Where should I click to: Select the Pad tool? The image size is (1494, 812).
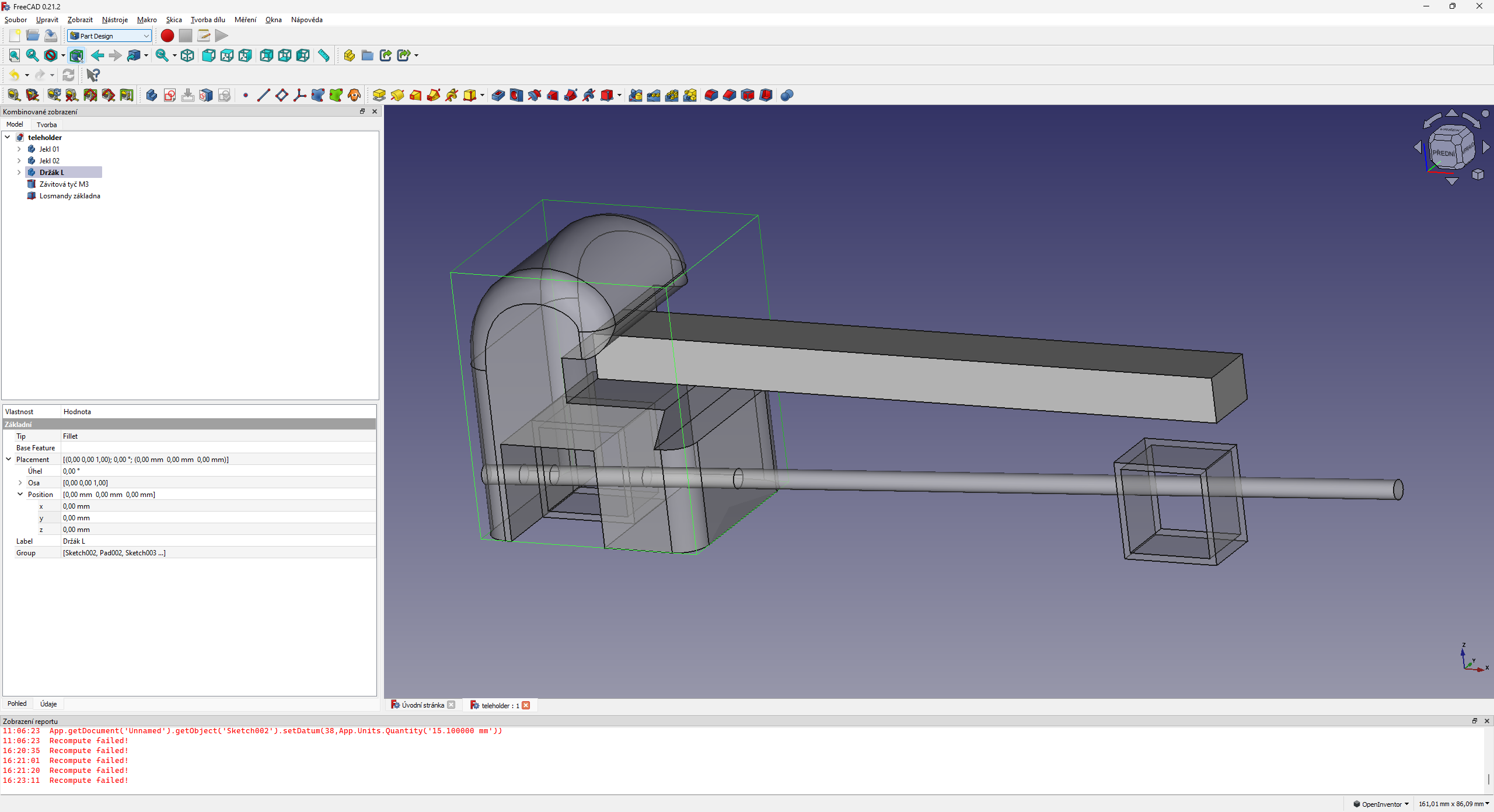(379, 95)
